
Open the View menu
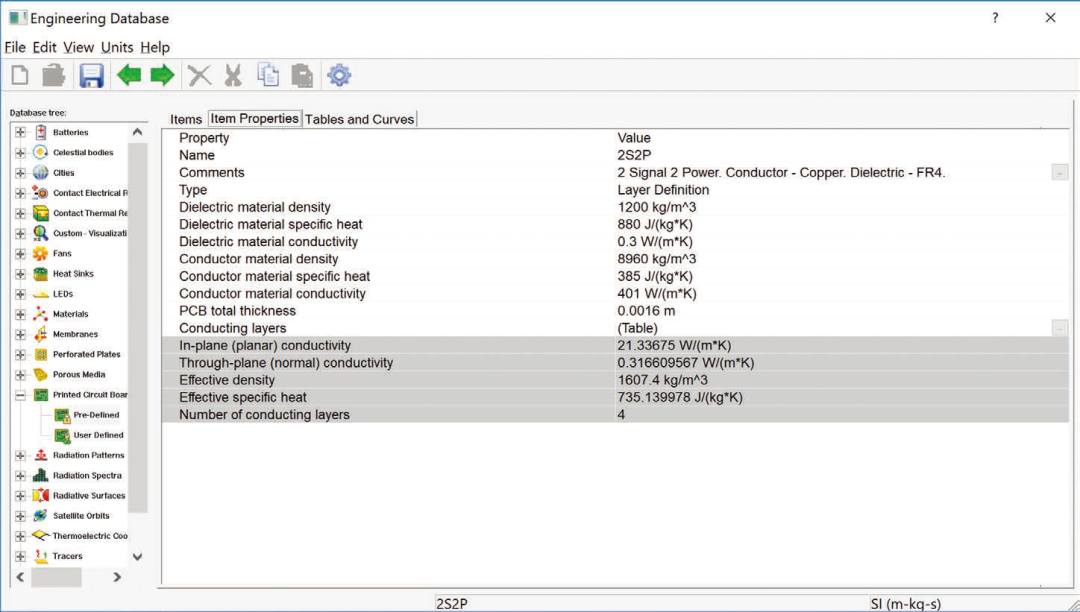[79, 48]
